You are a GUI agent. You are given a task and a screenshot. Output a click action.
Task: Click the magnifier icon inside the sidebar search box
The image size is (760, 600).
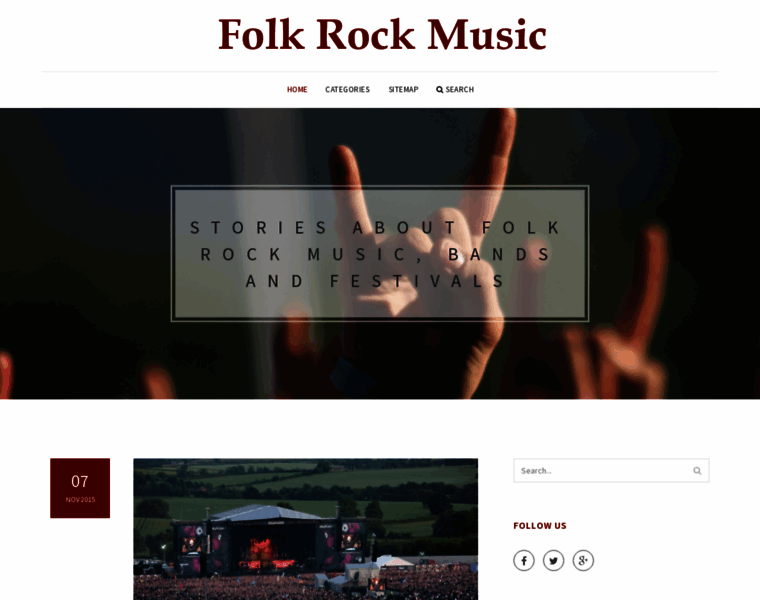click(697, 471)
